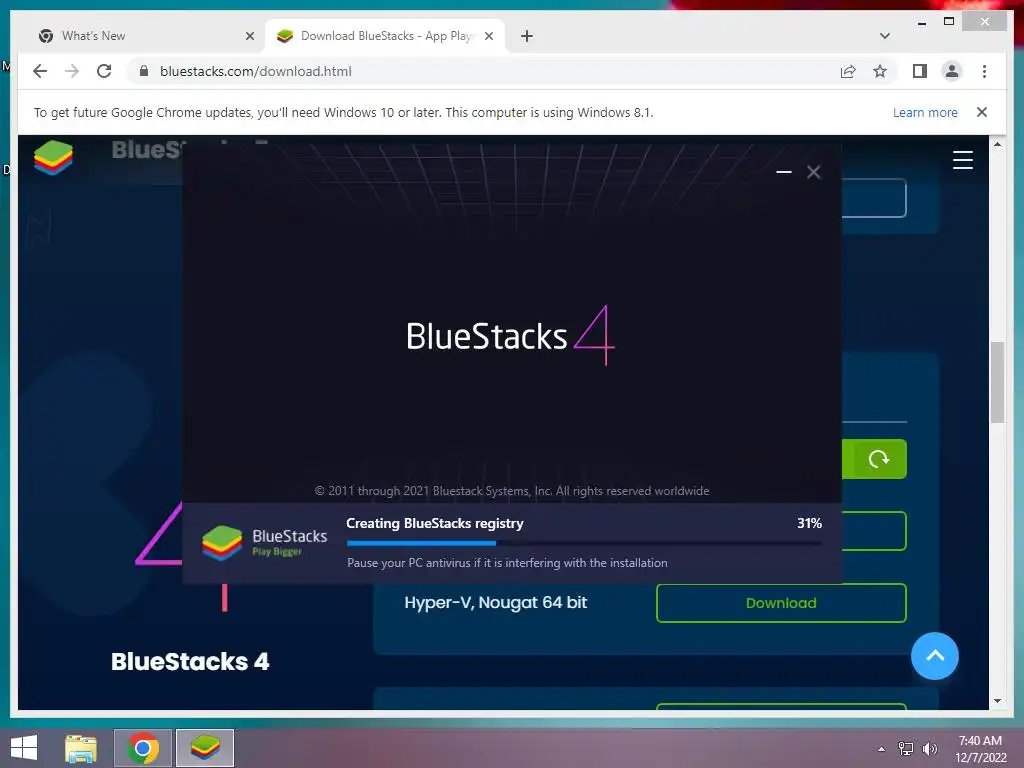Click Chrome's forward arrow button

click(x=72, y=71)
